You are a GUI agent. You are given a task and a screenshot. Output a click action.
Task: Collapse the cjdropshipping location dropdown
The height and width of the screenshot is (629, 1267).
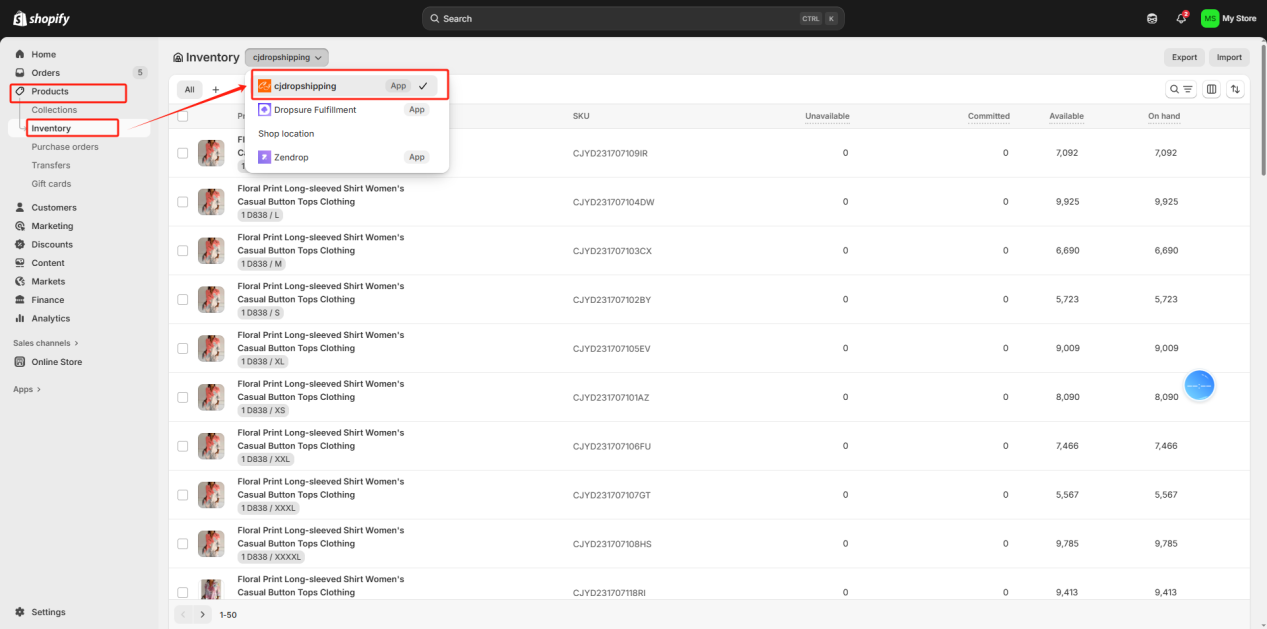[x=286, y=58]
